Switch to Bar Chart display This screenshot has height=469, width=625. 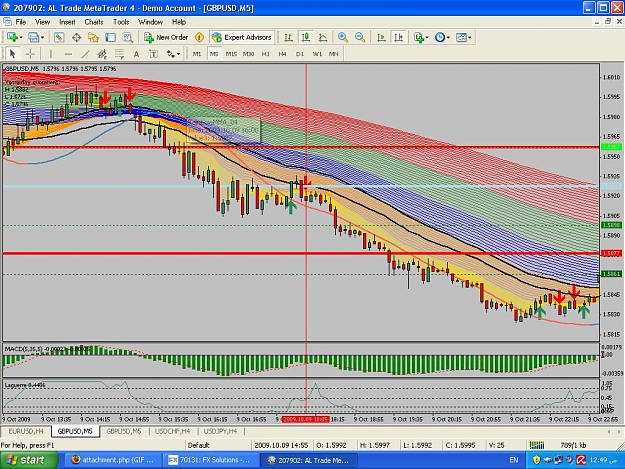(288, 37)
